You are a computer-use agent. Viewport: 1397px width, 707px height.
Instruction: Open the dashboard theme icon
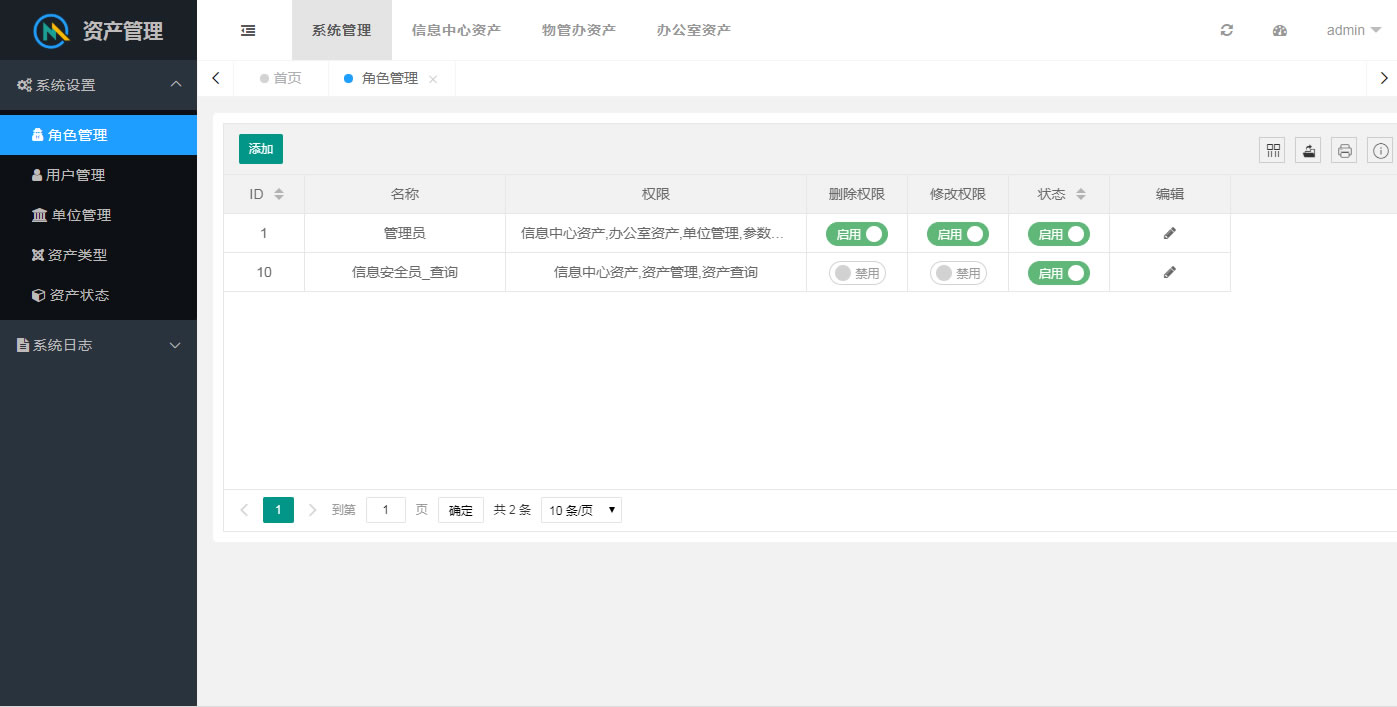[1279, 30]
